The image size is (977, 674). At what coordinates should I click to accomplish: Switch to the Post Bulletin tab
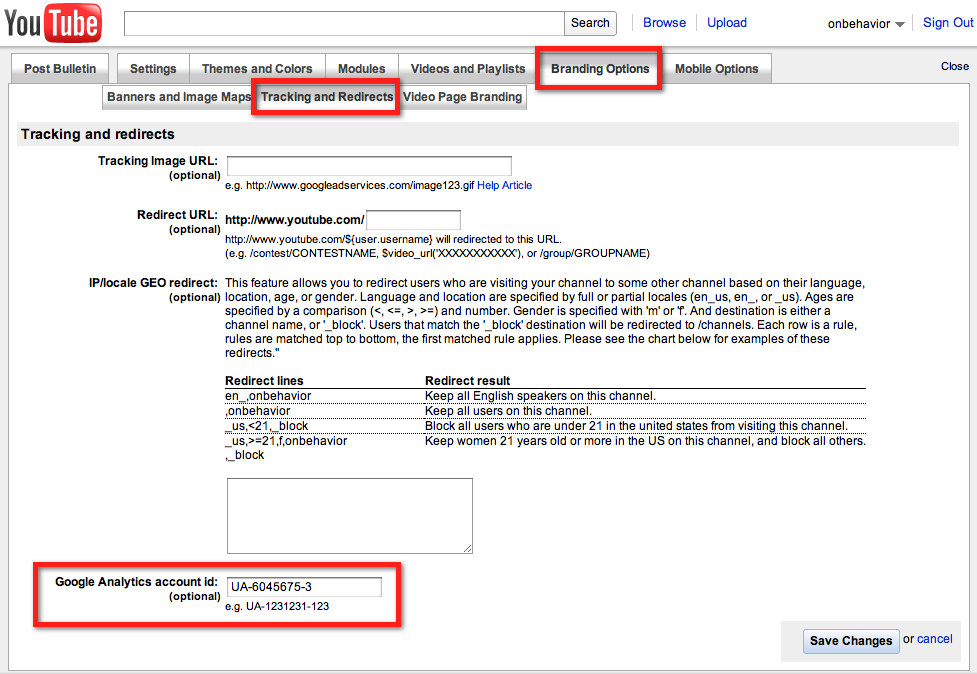coord(60,69)
